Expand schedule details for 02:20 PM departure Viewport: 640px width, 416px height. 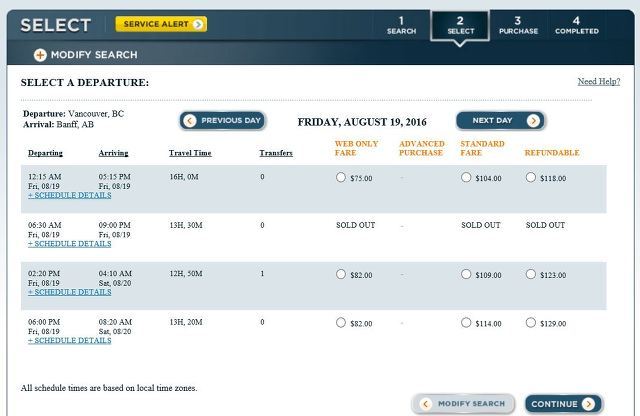click(69, 292)
